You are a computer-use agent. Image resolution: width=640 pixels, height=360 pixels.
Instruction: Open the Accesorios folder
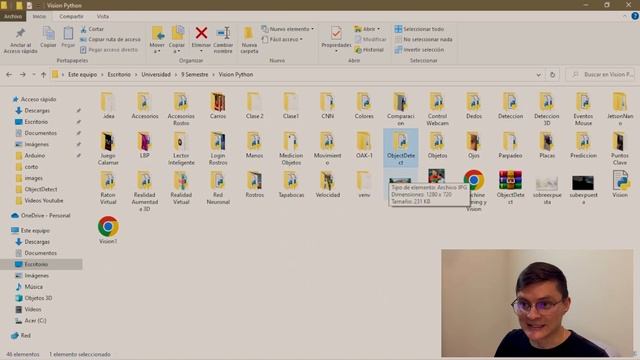point(144,105)
